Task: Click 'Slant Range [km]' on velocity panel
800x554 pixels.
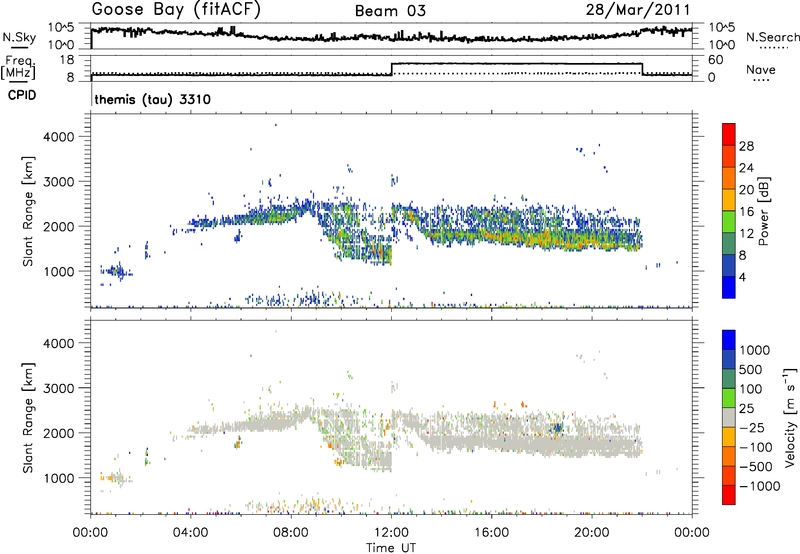Action: click(x=28, y=417)
